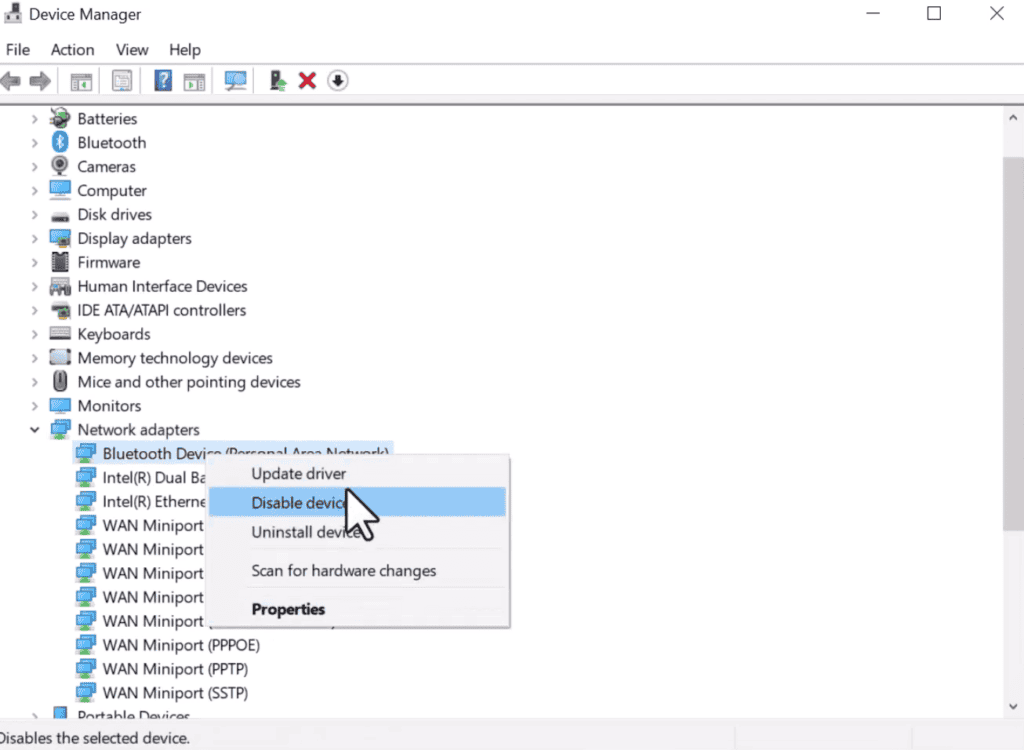Open Help using the blue question mark icon

[162, 80]
